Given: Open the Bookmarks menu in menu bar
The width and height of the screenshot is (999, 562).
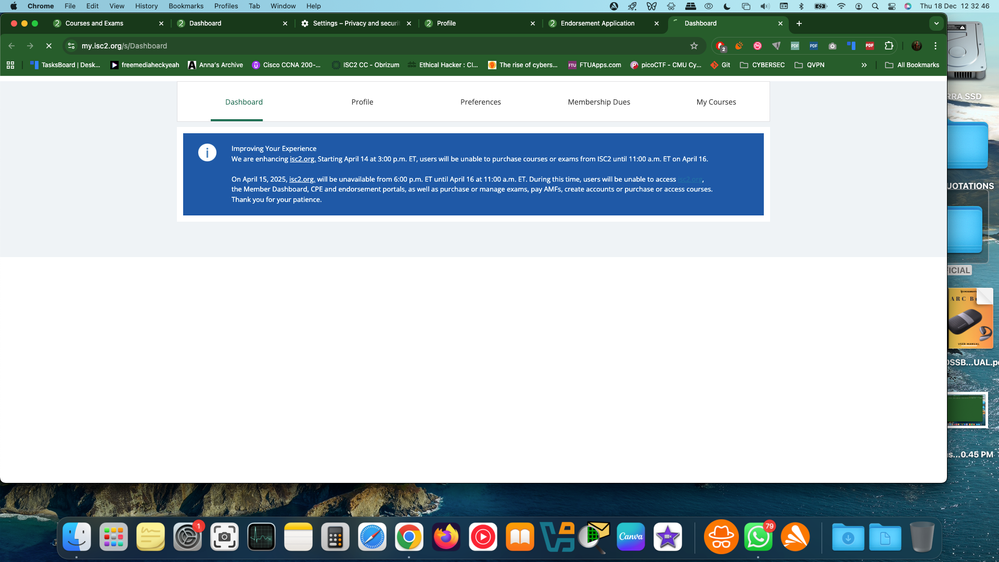Looking at the screenshot, I should (185, 6).
